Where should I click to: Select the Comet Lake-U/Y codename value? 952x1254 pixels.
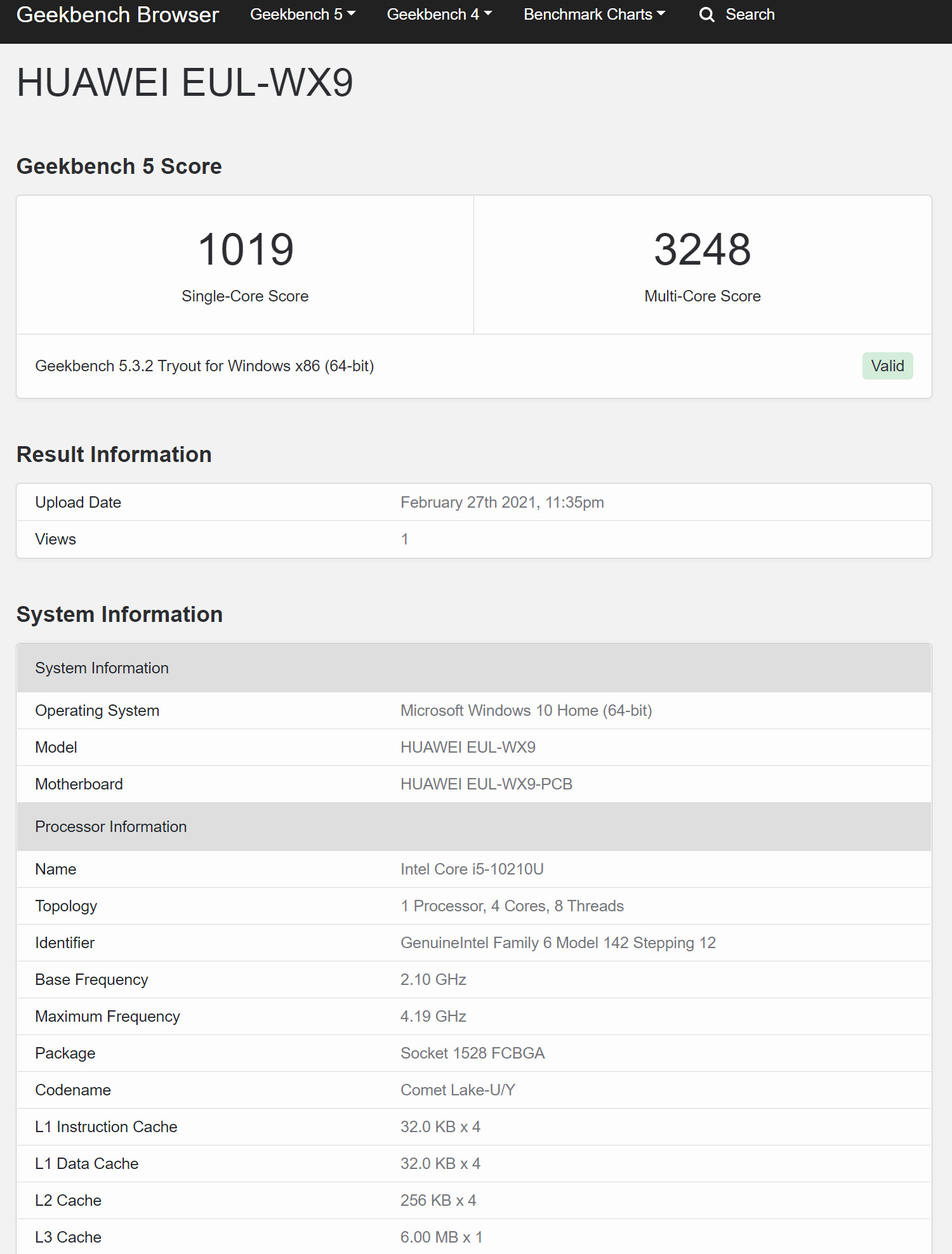(458, 1090)
